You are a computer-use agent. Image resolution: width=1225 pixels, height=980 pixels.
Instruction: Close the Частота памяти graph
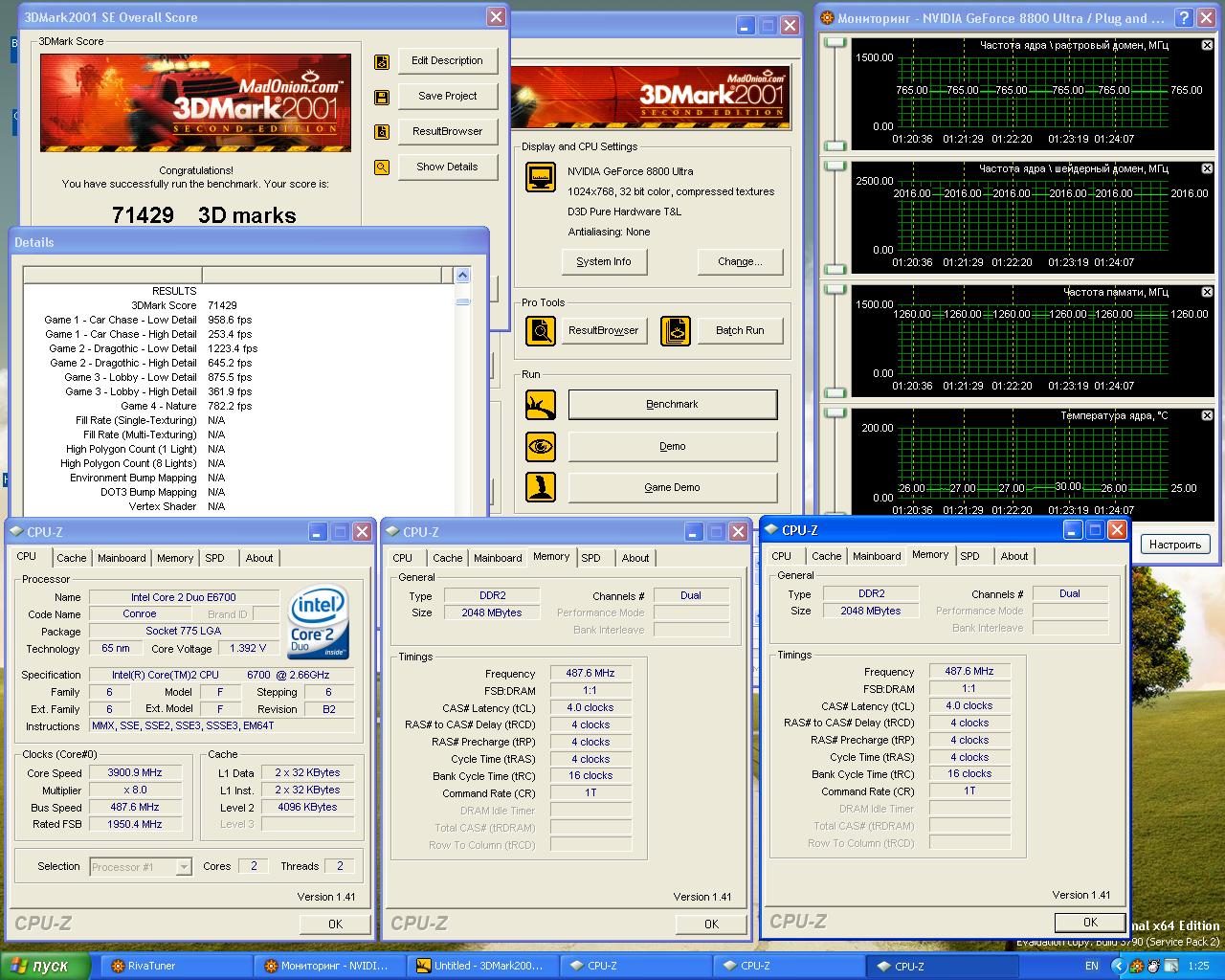coord(1207,292)
